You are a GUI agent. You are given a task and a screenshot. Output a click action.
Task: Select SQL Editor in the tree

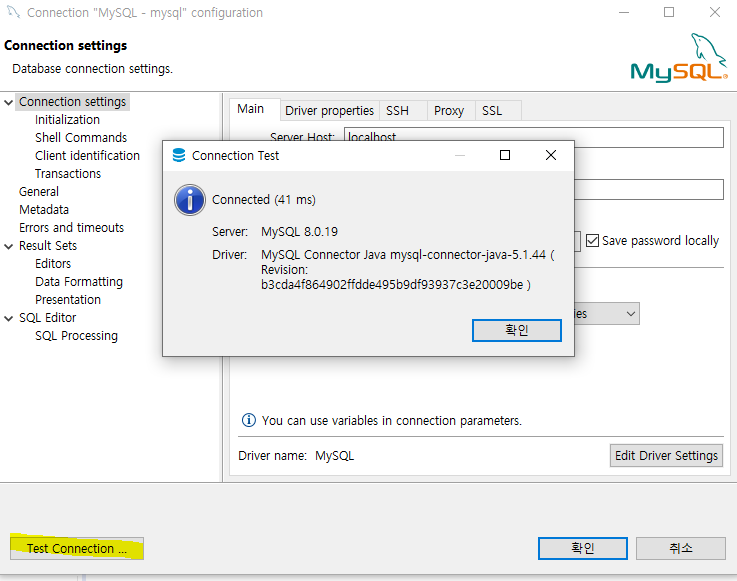(47, 318)
